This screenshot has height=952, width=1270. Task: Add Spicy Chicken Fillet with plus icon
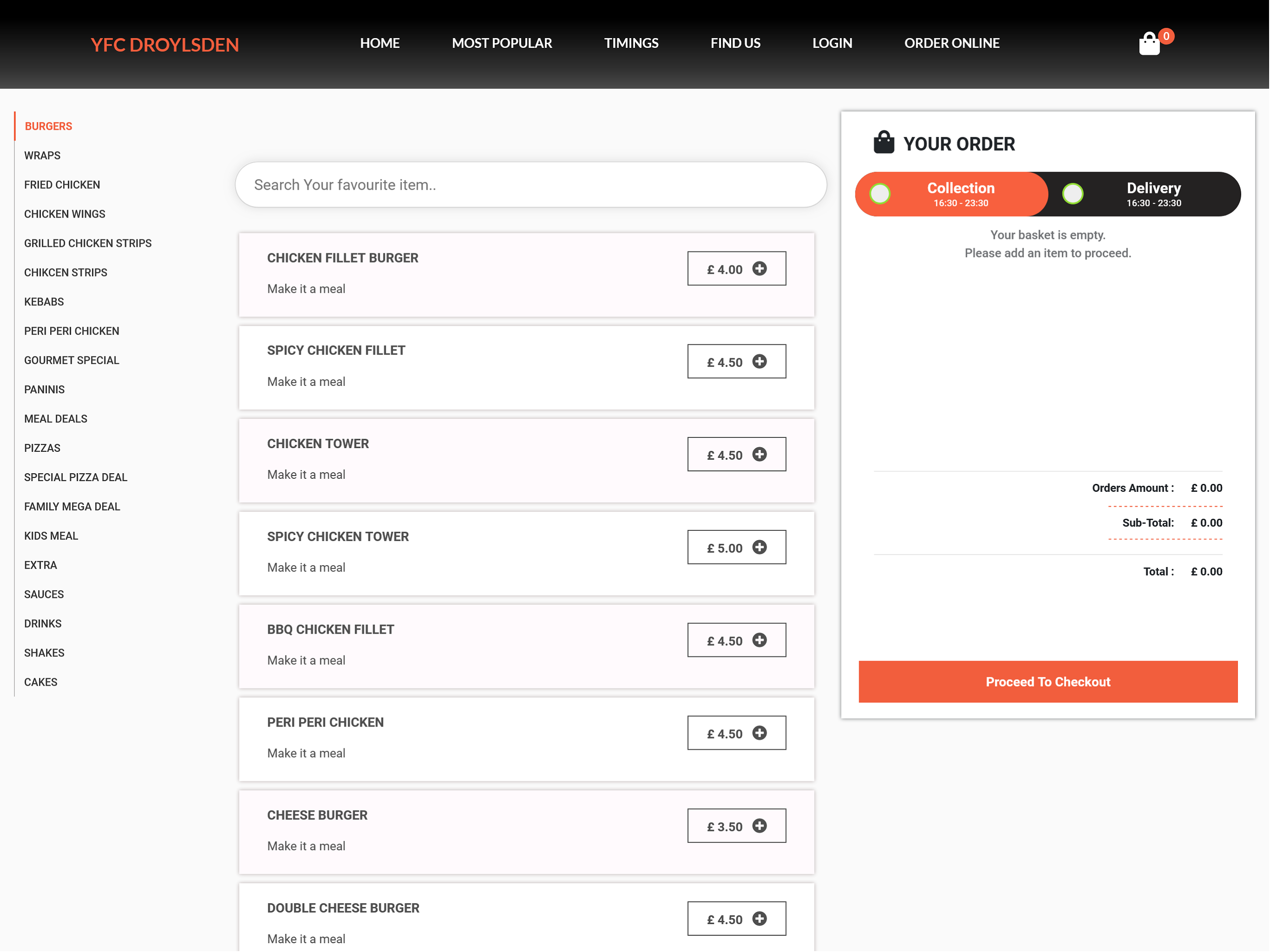tap(759, 361)
